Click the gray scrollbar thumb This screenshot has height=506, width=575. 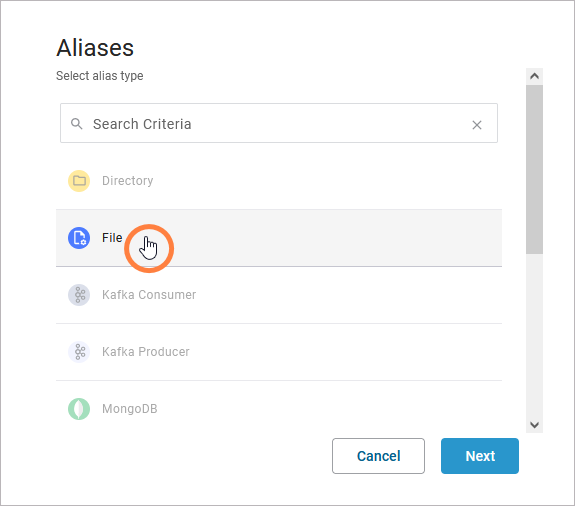[534, 169]
